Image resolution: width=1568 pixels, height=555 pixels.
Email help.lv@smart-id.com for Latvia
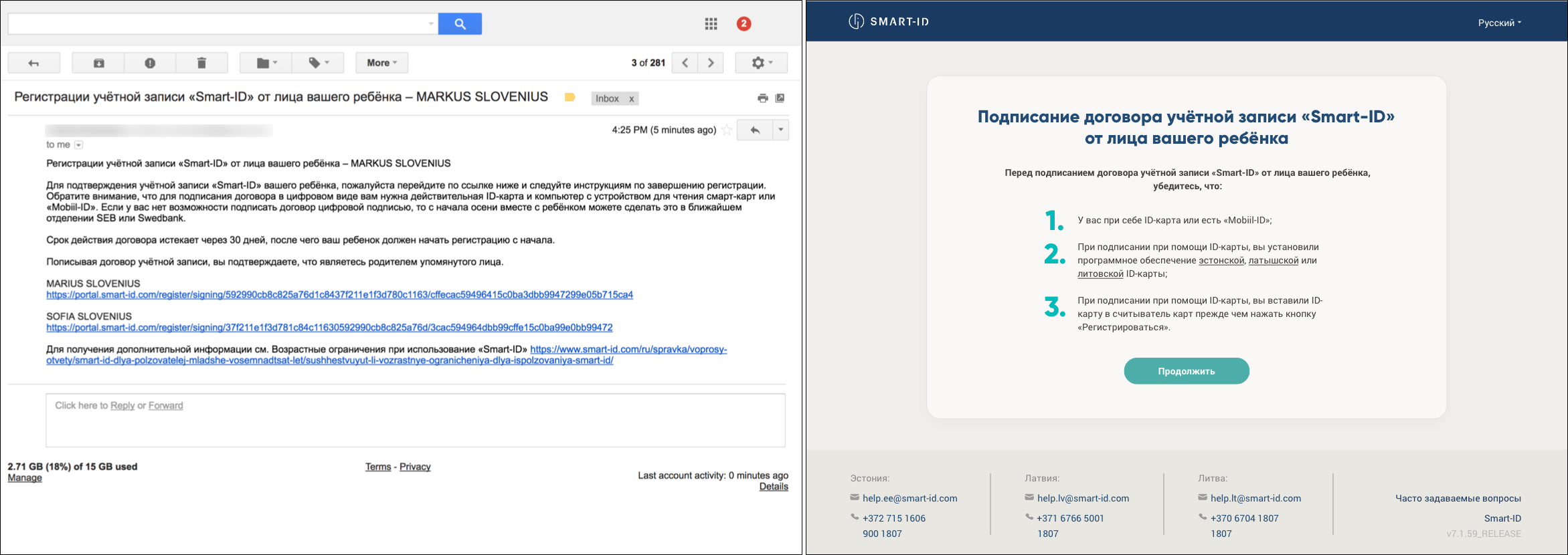coord(1083,498)
